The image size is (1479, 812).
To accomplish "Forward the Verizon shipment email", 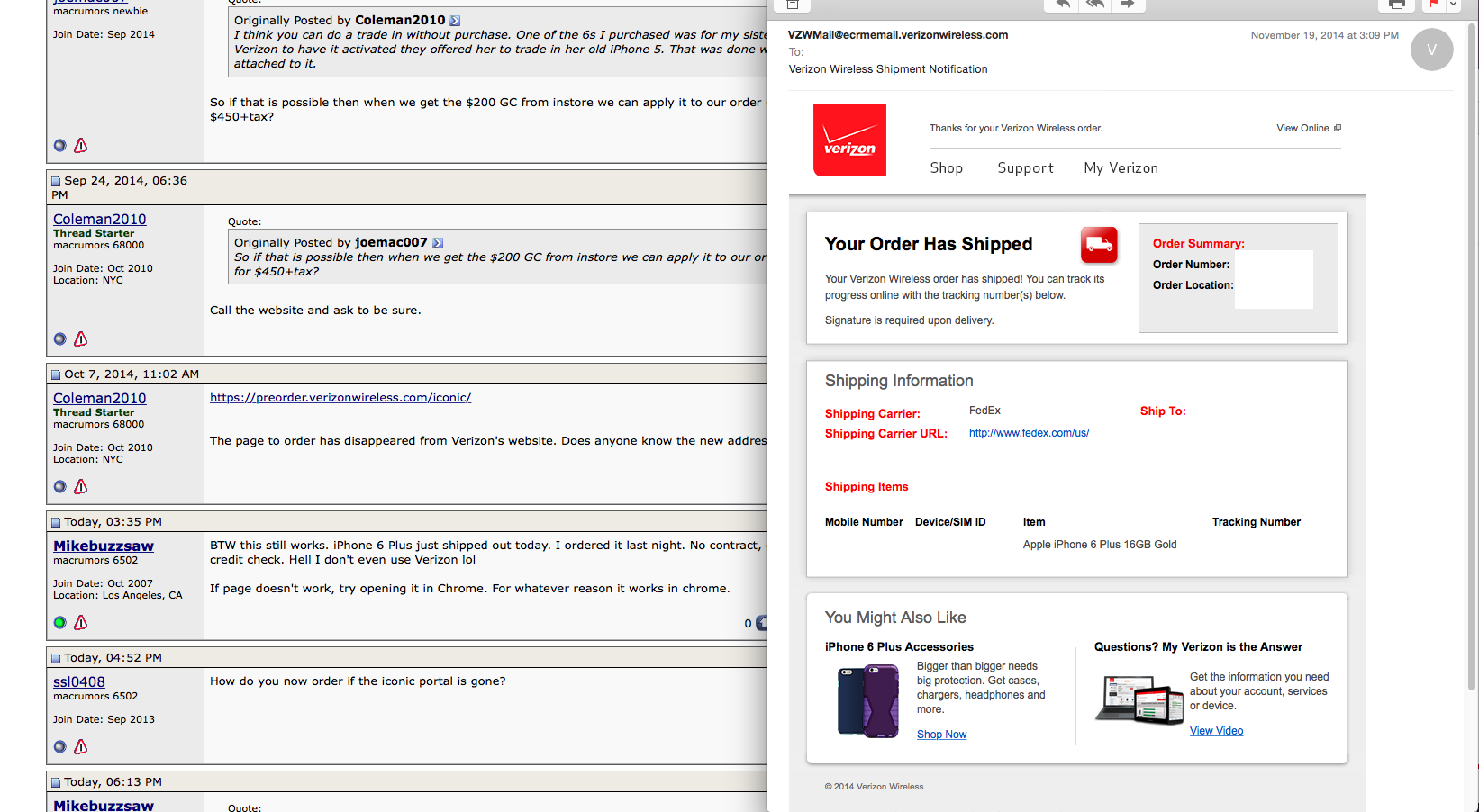I will click(1128, 5).
